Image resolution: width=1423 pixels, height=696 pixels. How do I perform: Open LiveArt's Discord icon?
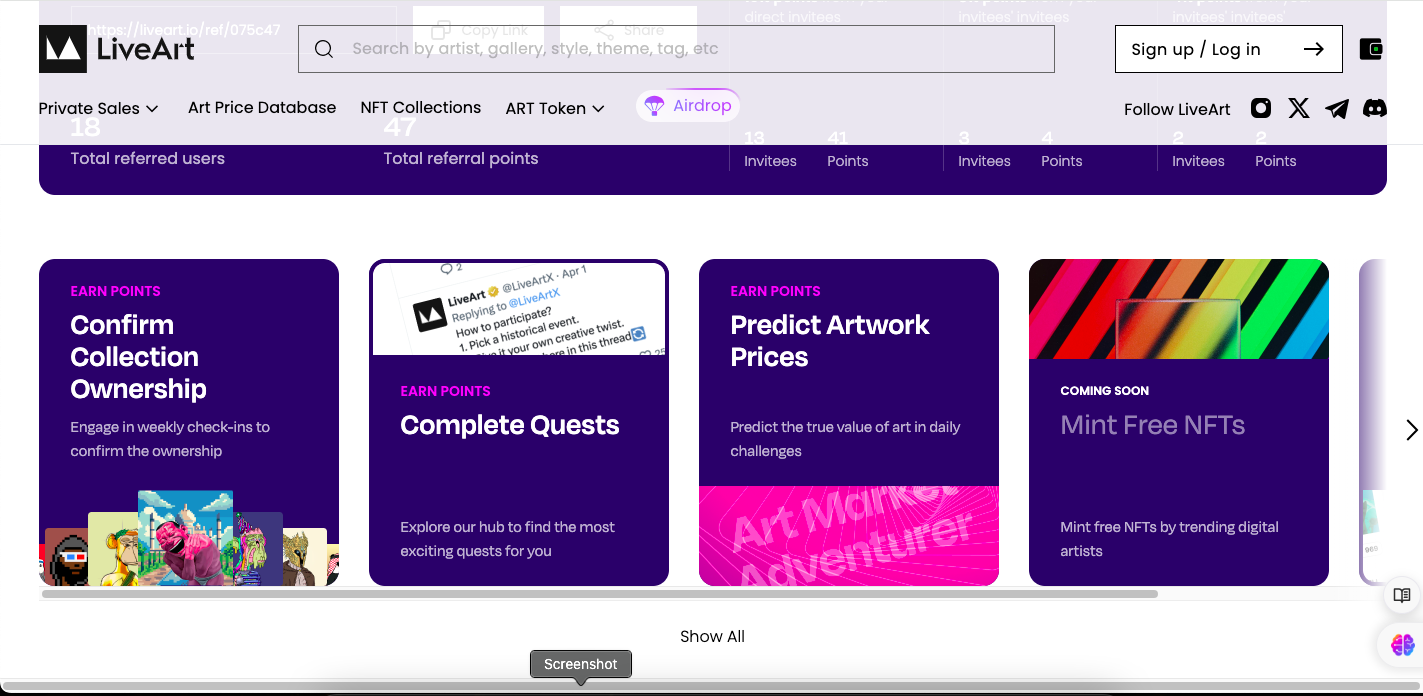[x=1375, y=108]
